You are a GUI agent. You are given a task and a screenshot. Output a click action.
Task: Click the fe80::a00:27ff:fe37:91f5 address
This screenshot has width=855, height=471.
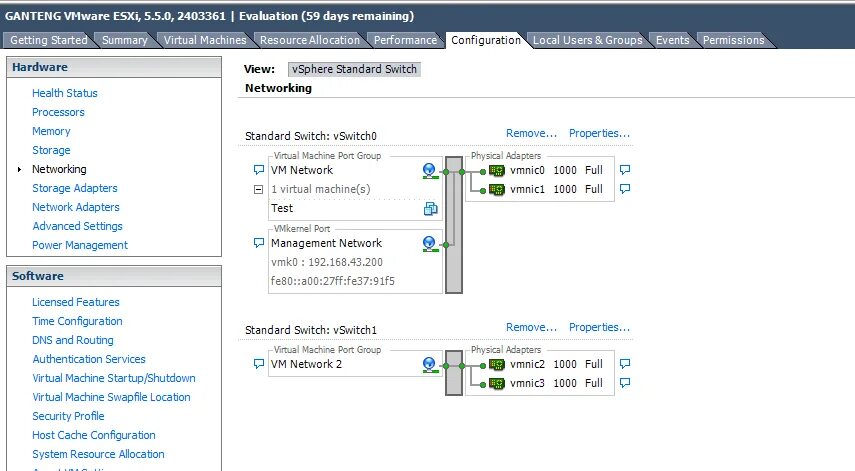(x=333, y=282)
